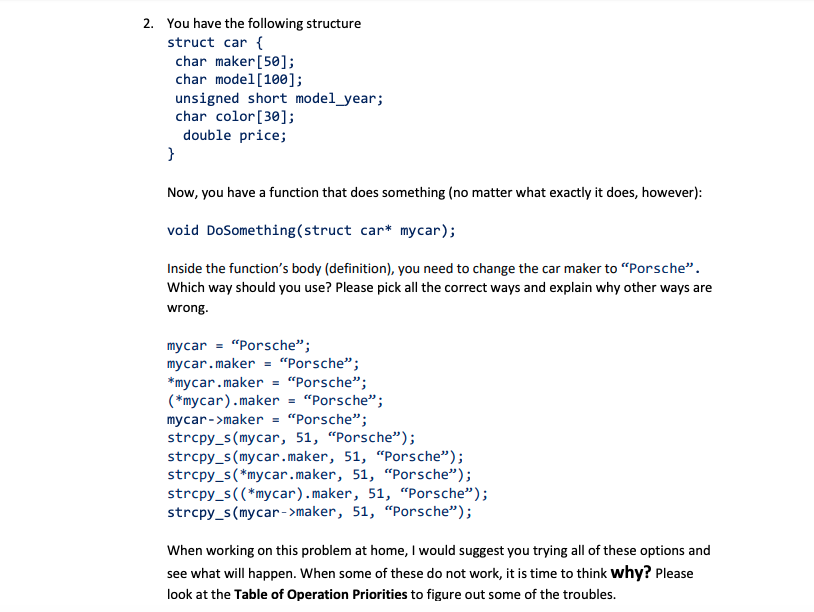Click the "Porsche" text in the instructions paragraph

620,266
